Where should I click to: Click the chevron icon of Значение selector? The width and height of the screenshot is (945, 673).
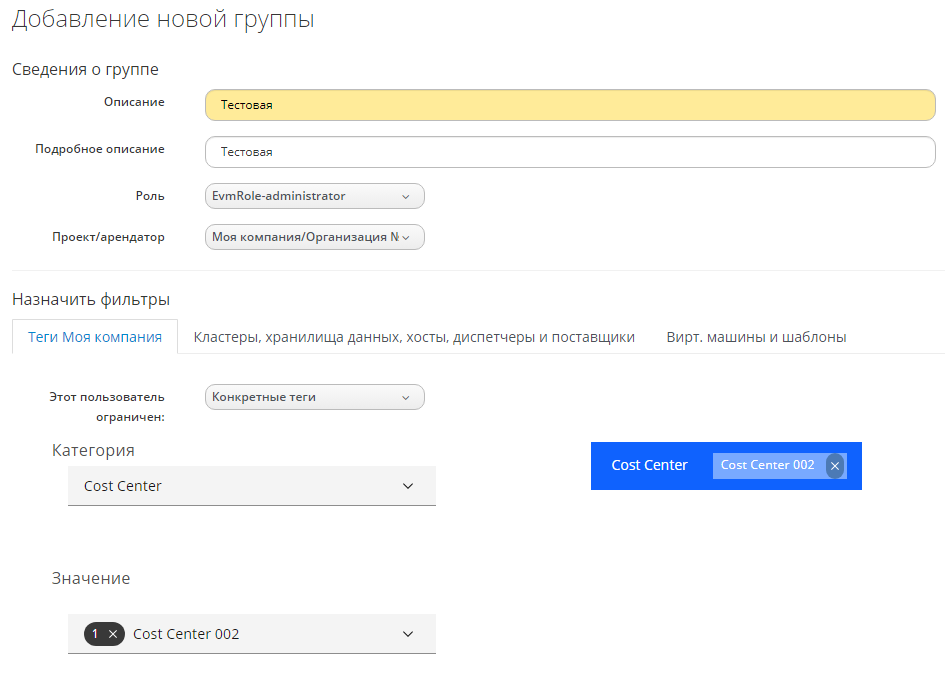pyautogui.click(x=408, y=634)
